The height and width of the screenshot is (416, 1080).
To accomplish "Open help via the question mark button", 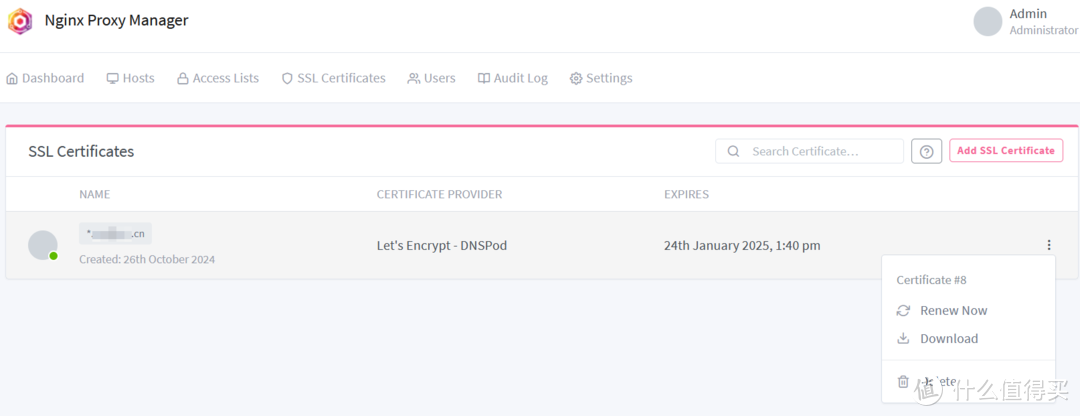I will point(926,151).
